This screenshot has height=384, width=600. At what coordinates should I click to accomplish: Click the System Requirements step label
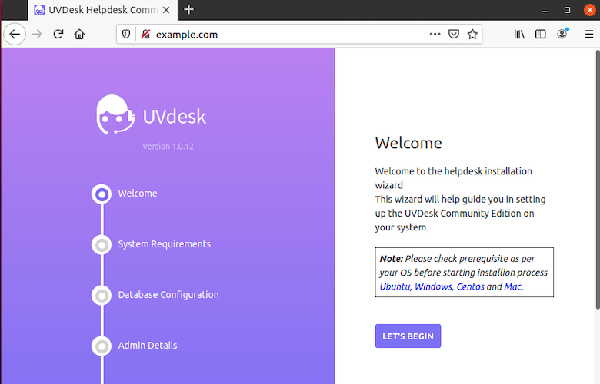tap(164, 244)
